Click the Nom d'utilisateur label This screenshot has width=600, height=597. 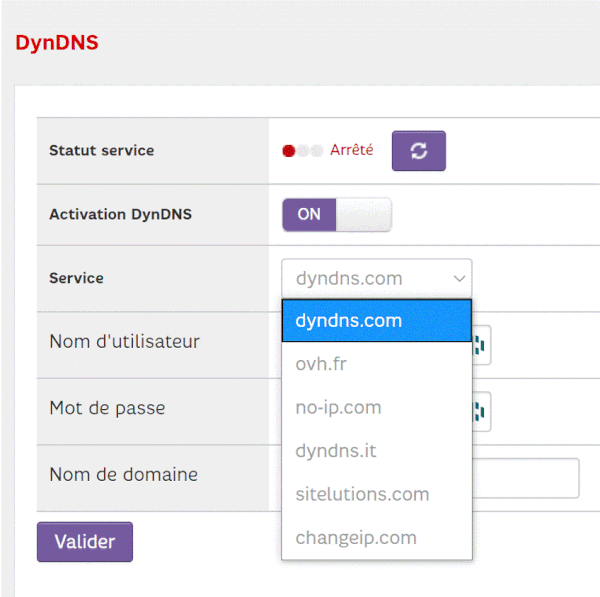(x=124, y=341)
